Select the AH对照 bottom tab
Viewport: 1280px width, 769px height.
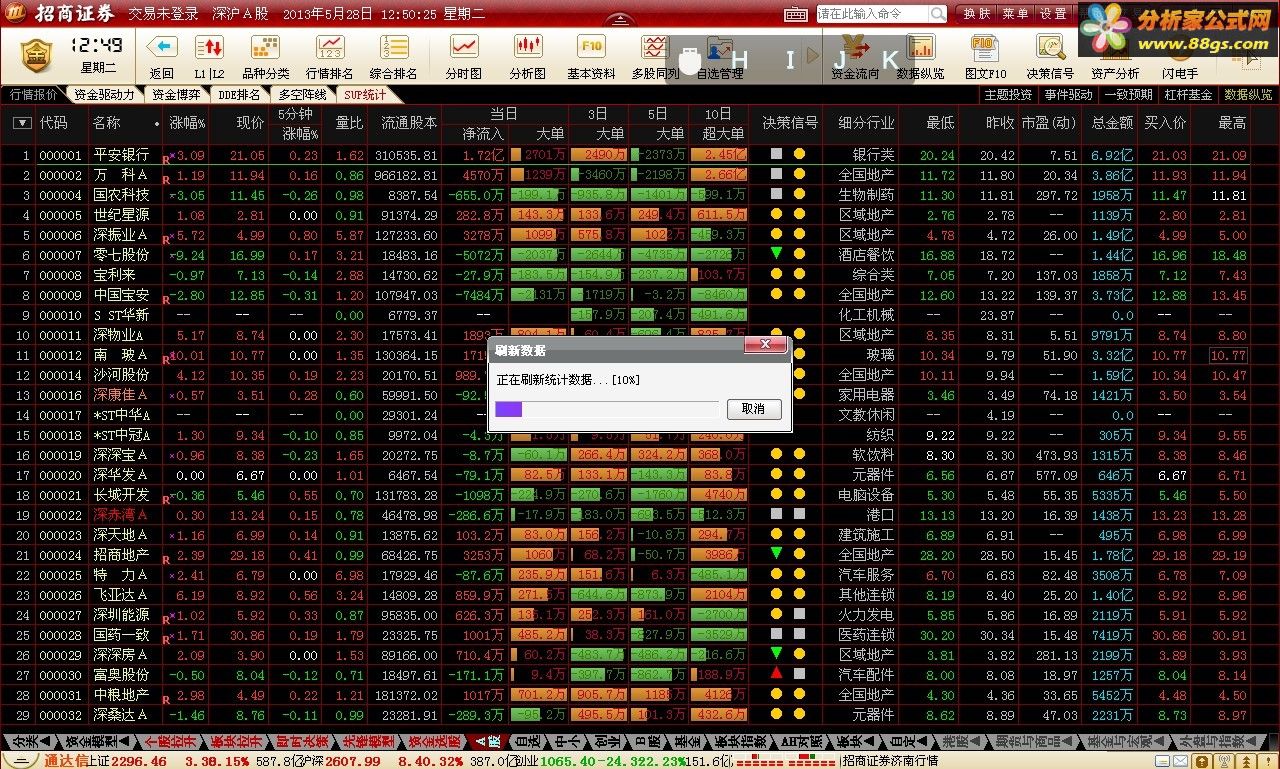800,741
